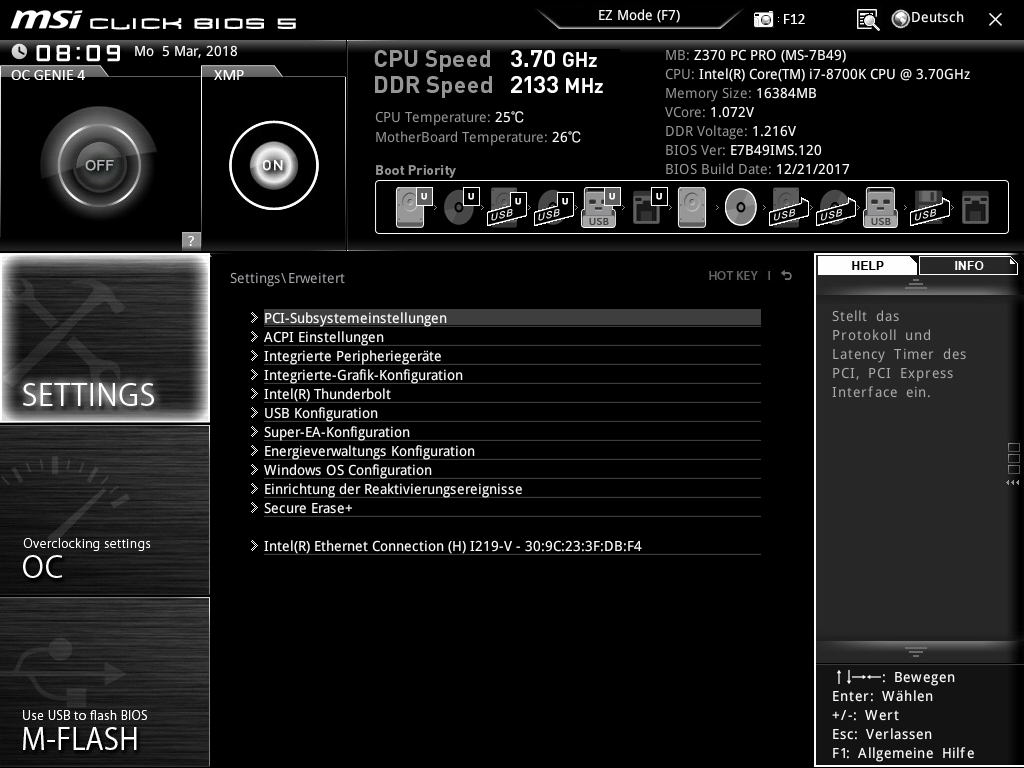Select legacy hard disk boot icon without U badge
1024x768 pixels.
692,207
